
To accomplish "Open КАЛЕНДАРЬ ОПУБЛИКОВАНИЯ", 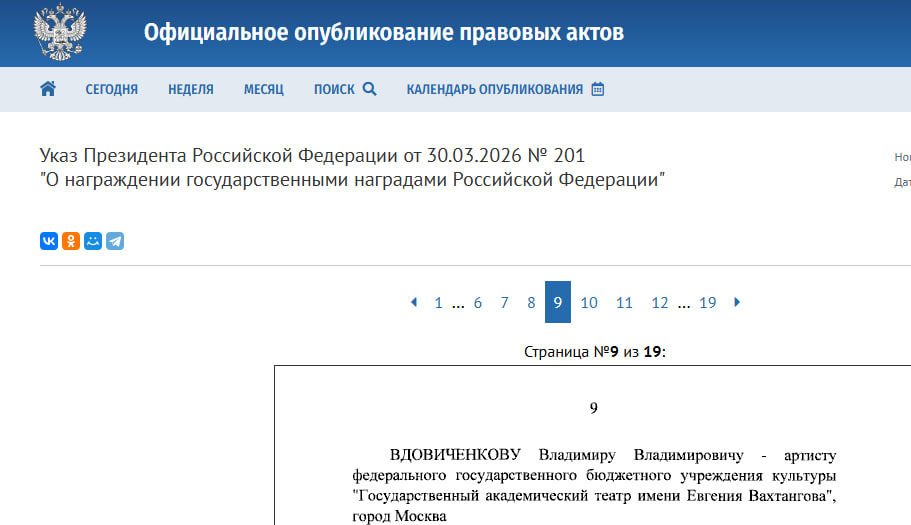I will coord(505,89).
